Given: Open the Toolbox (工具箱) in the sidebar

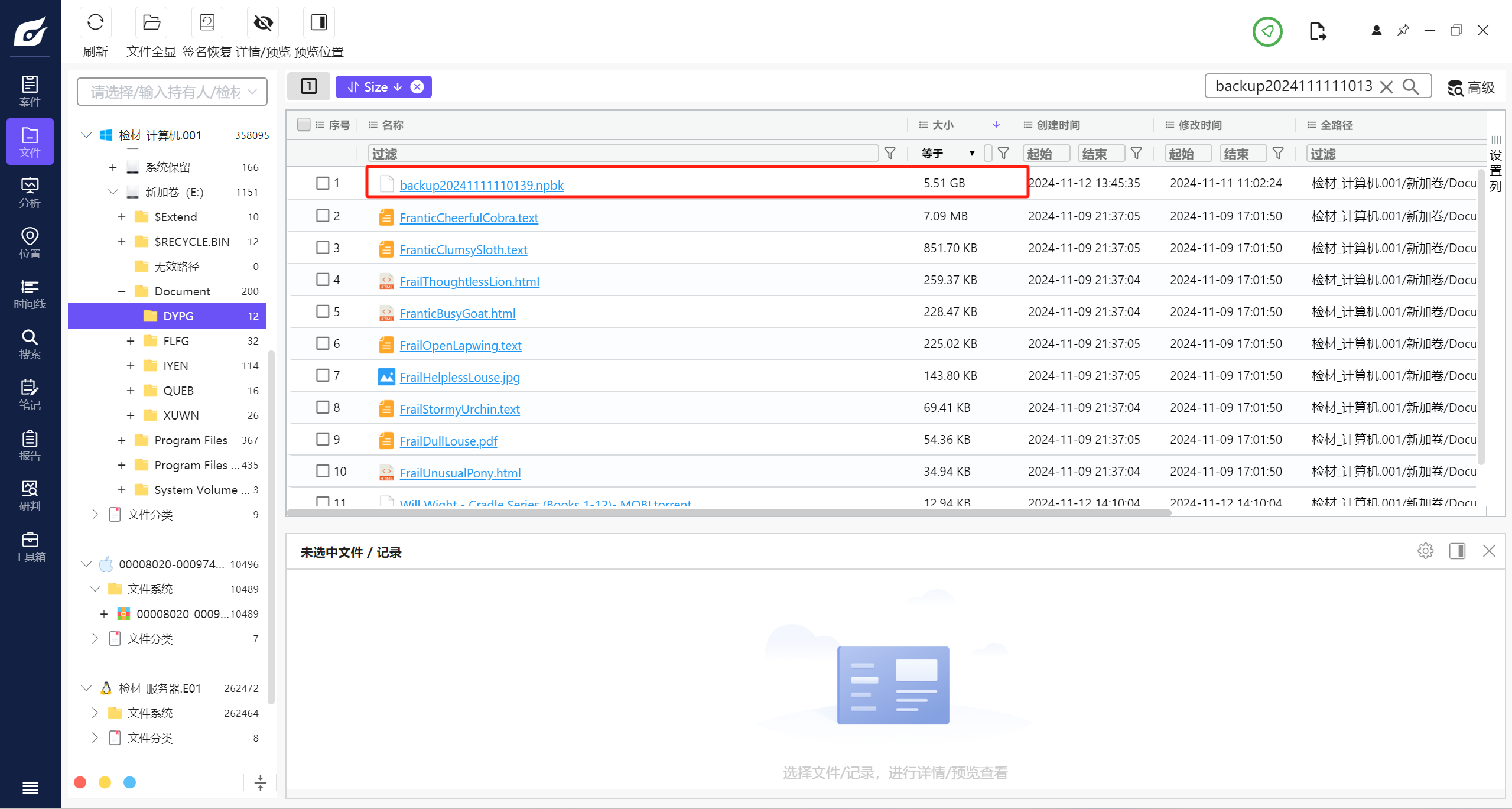Looking at the screenshot, I should pos(30,547).
